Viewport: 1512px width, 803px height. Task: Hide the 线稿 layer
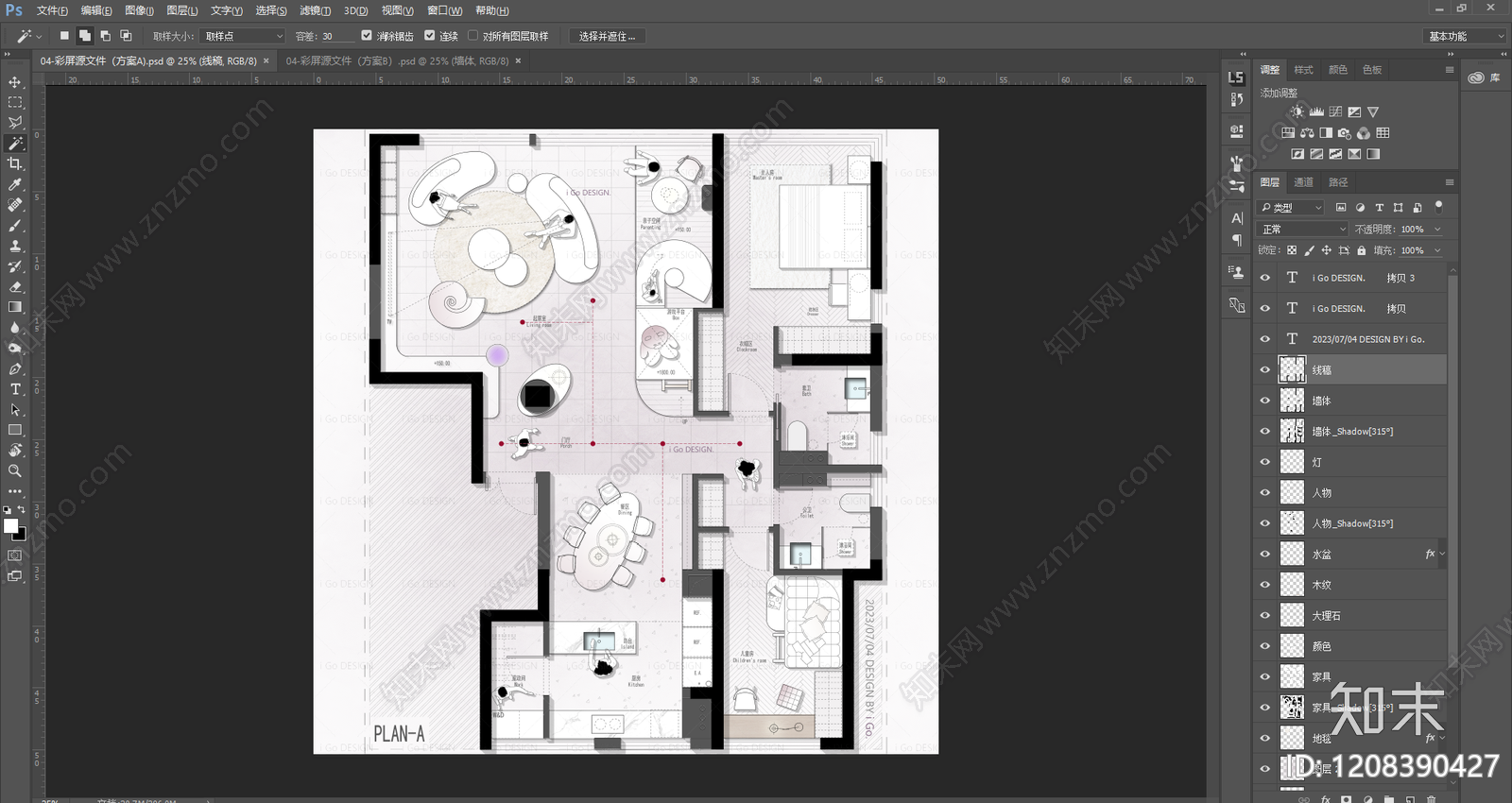point(1265,369)
